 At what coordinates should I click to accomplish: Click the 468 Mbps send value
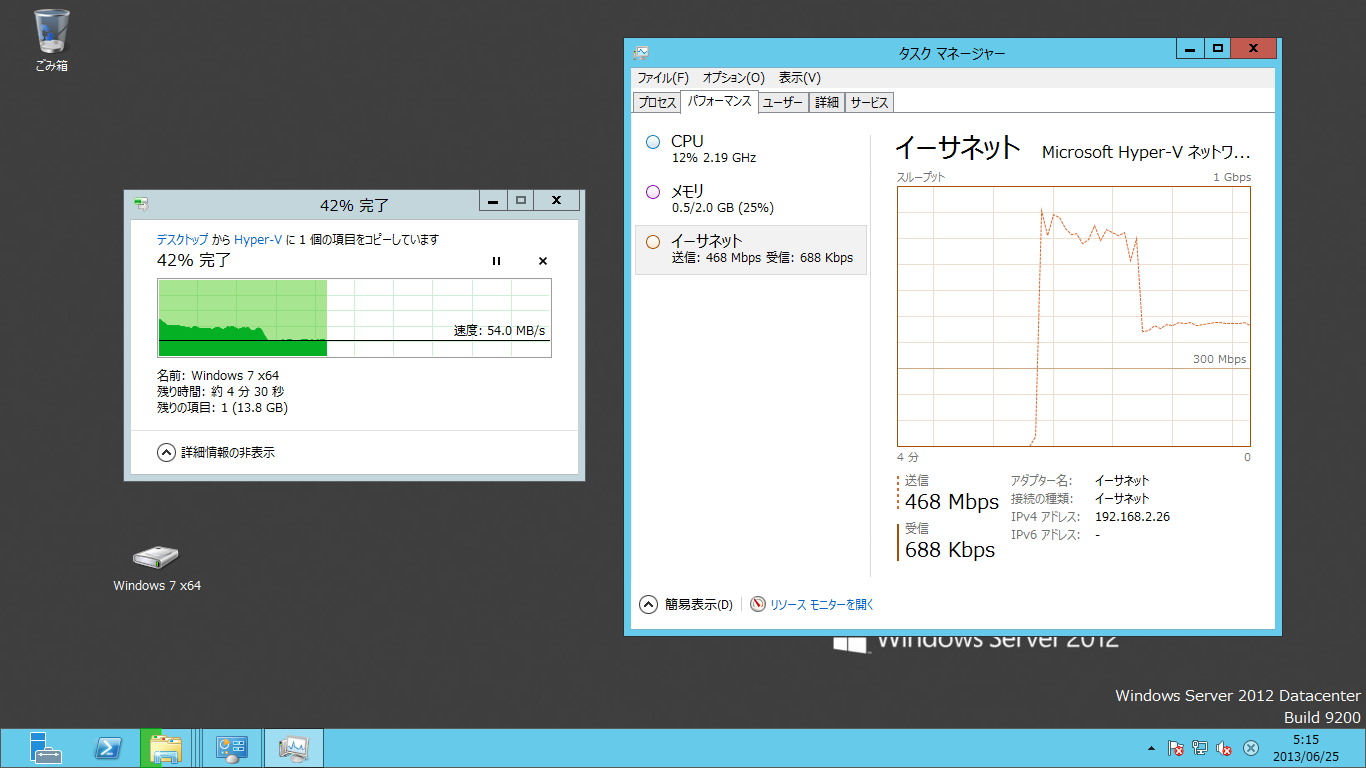952,502
